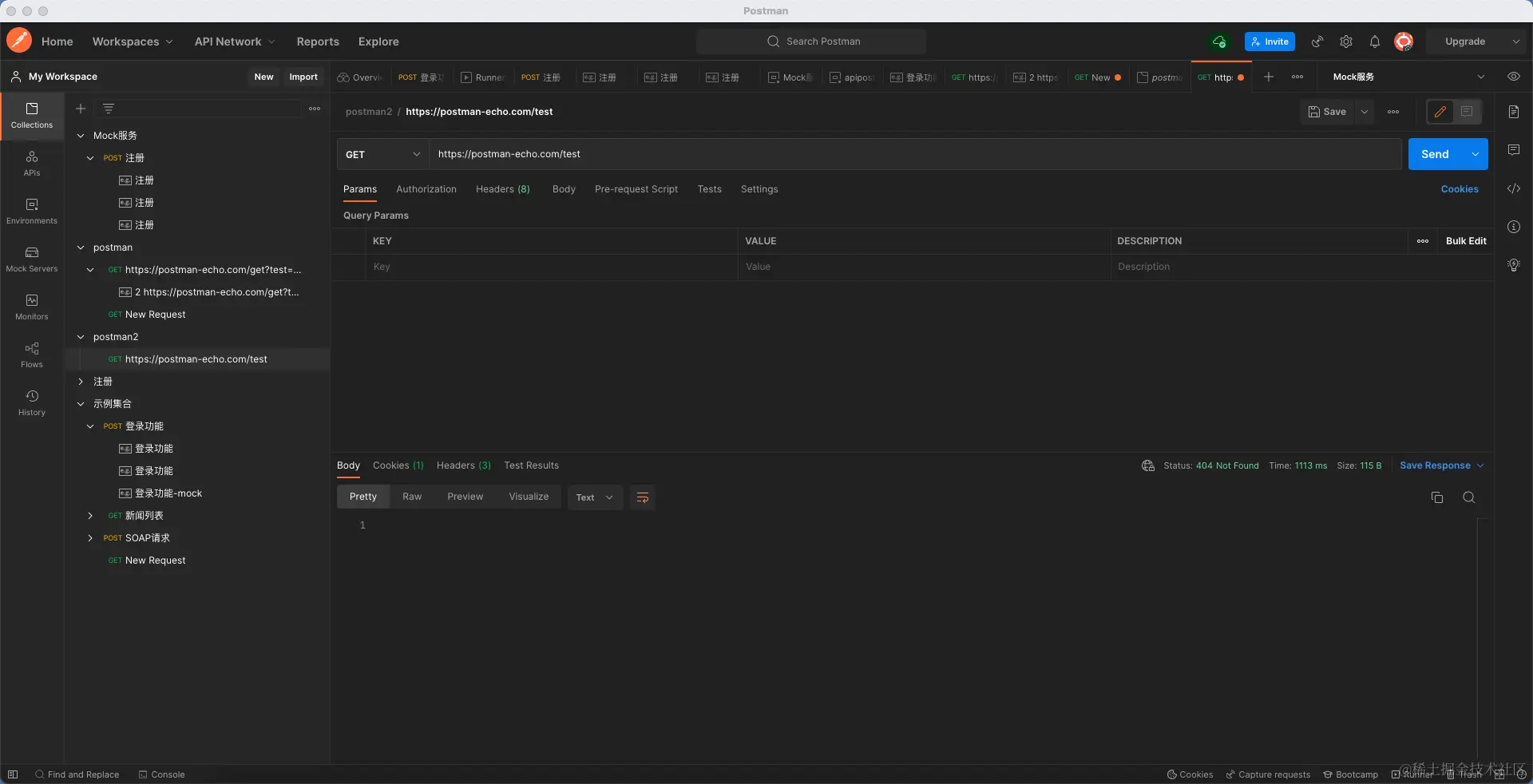
Task: Select the Raw response view
Action: coord(412,497)
